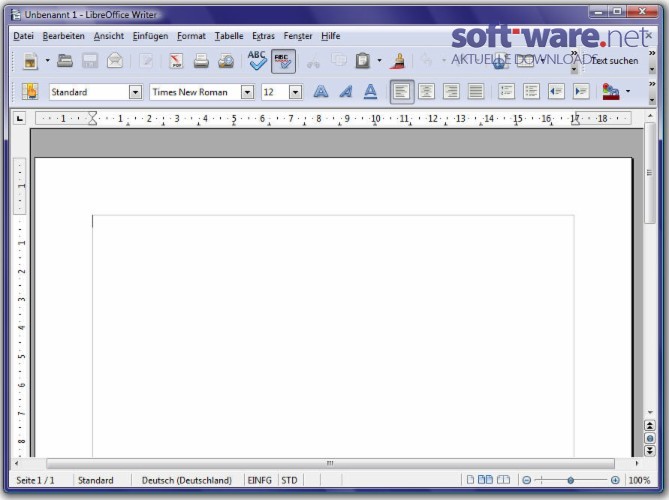Open the Hilfe menu
669x500 pixels.
pos(331,36)
